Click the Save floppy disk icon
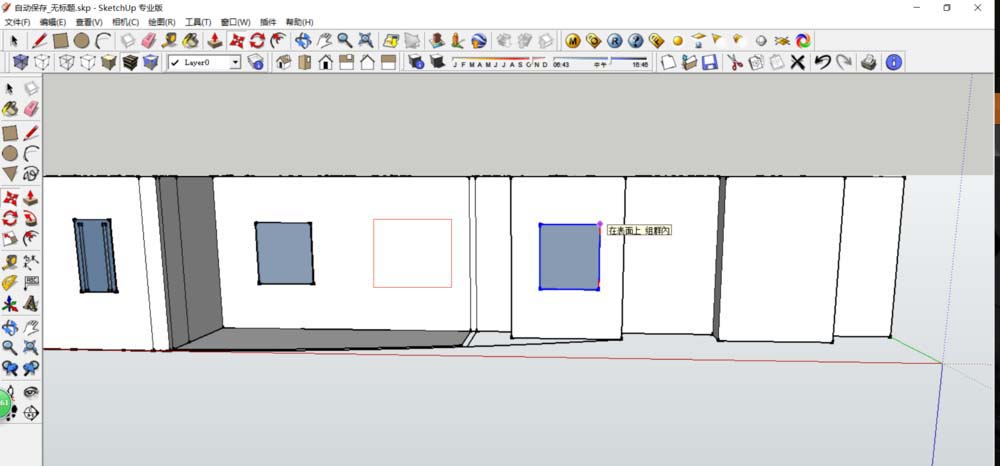 710,63
